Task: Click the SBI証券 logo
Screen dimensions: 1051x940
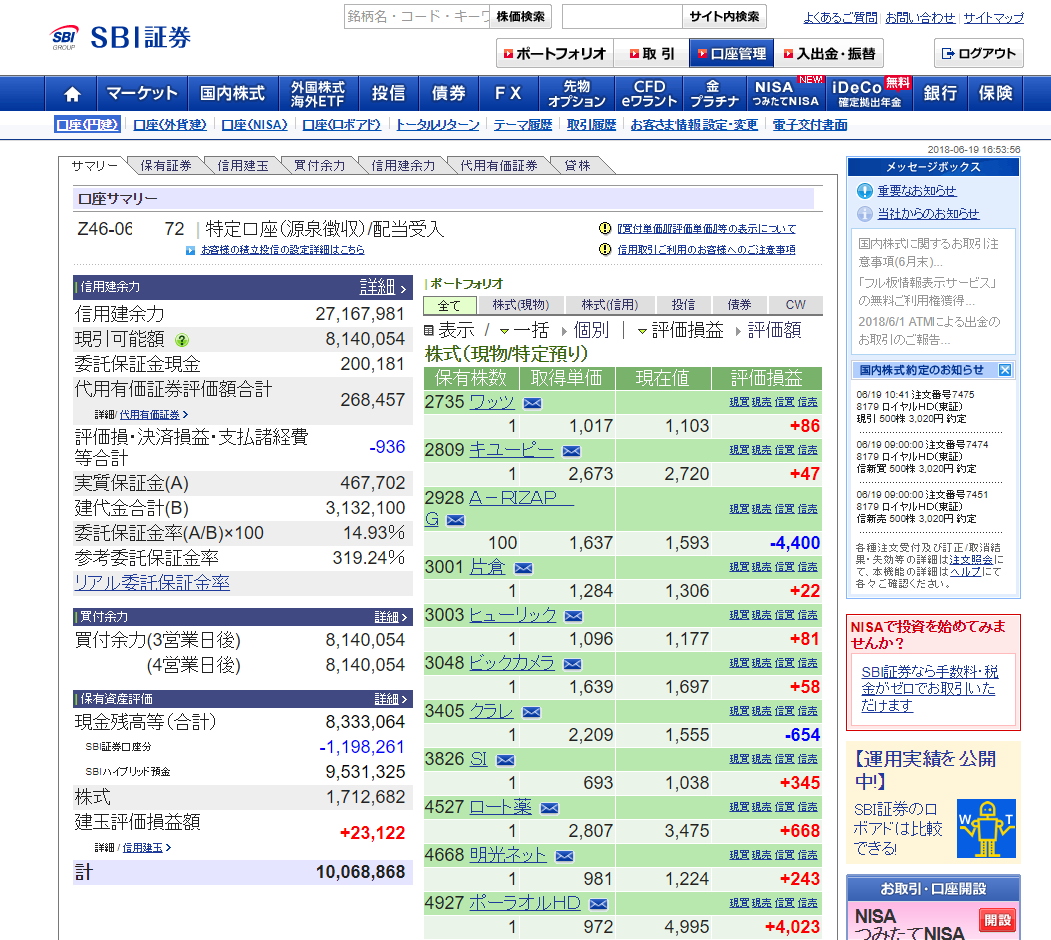Action: 121,37
